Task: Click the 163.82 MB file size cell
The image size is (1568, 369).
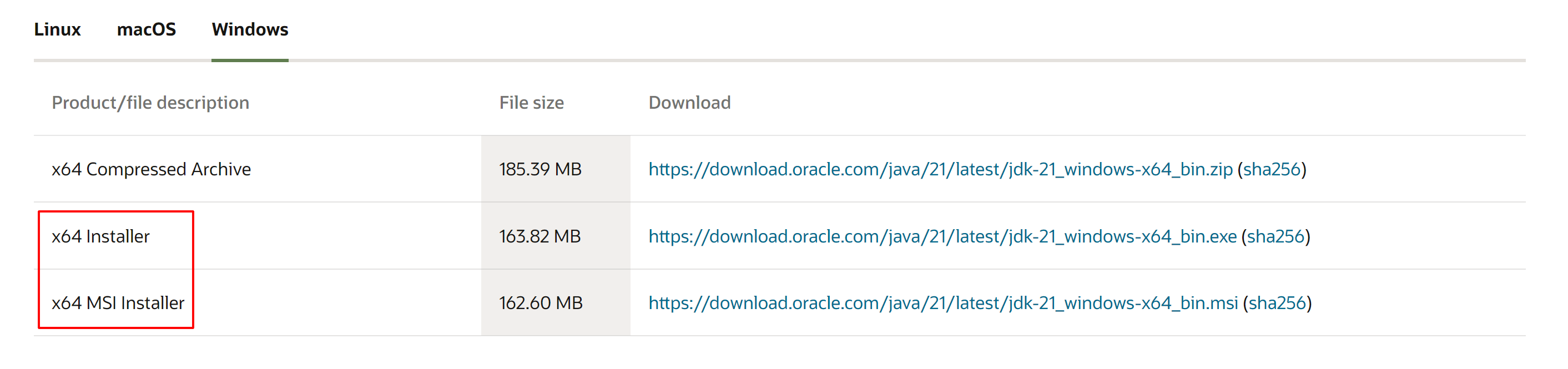Action: (540, 236)
